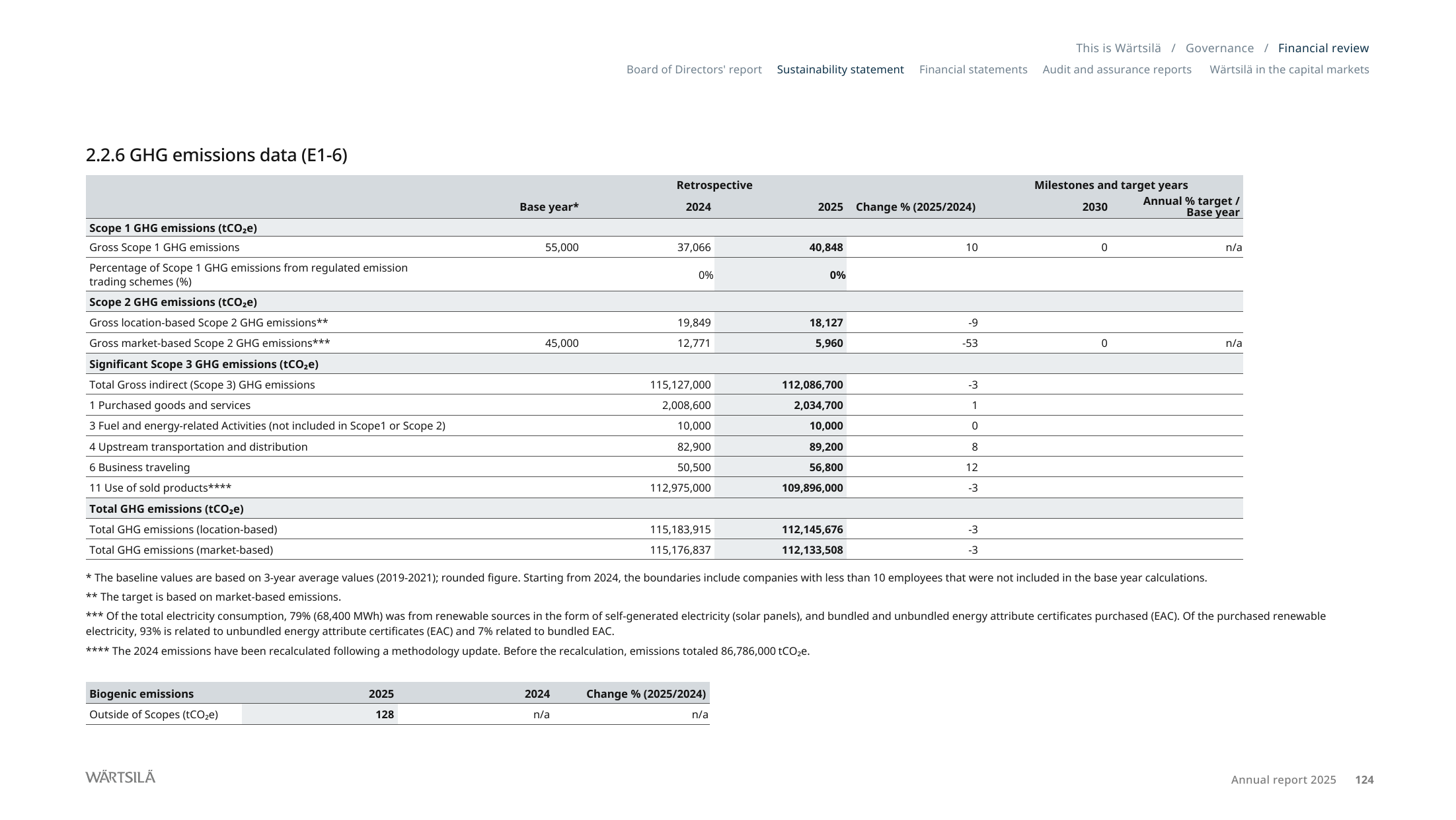This screenshot has height=820, width=1456.
Task: Select market-based total 112,133,508
Action: (812, 550)
